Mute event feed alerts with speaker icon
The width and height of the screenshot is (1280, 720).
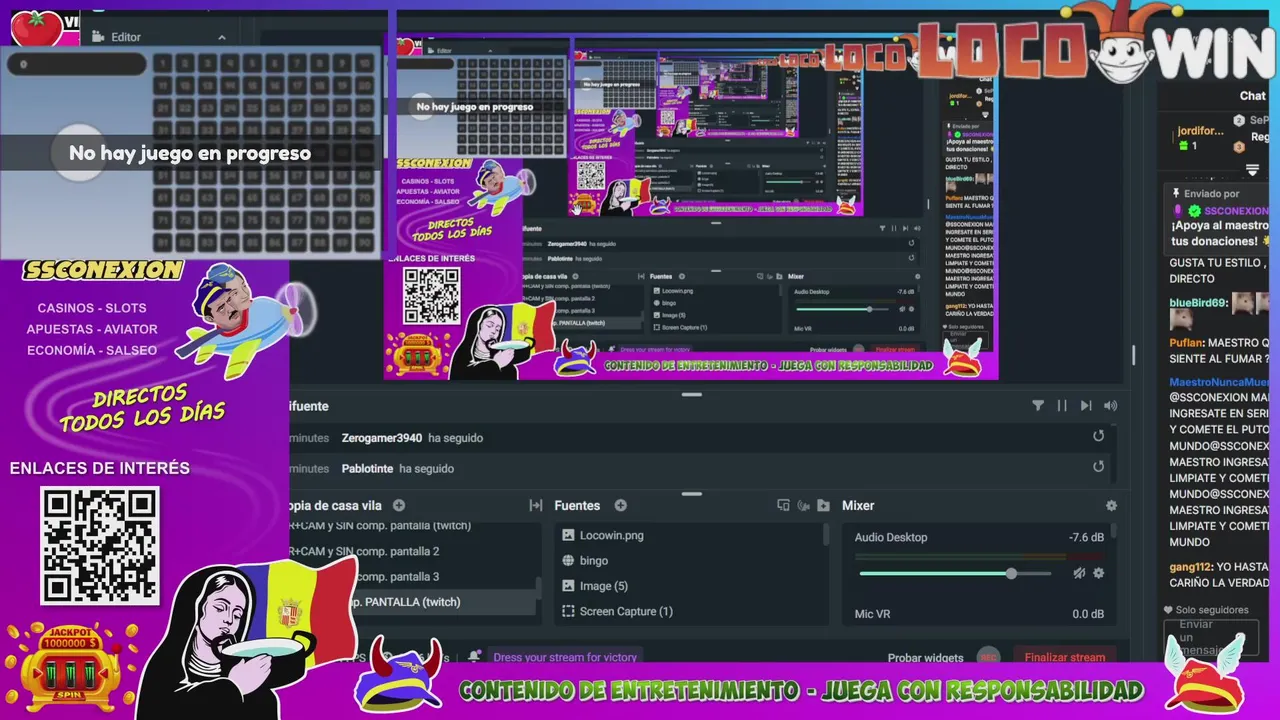click(x=1110, y=405)
